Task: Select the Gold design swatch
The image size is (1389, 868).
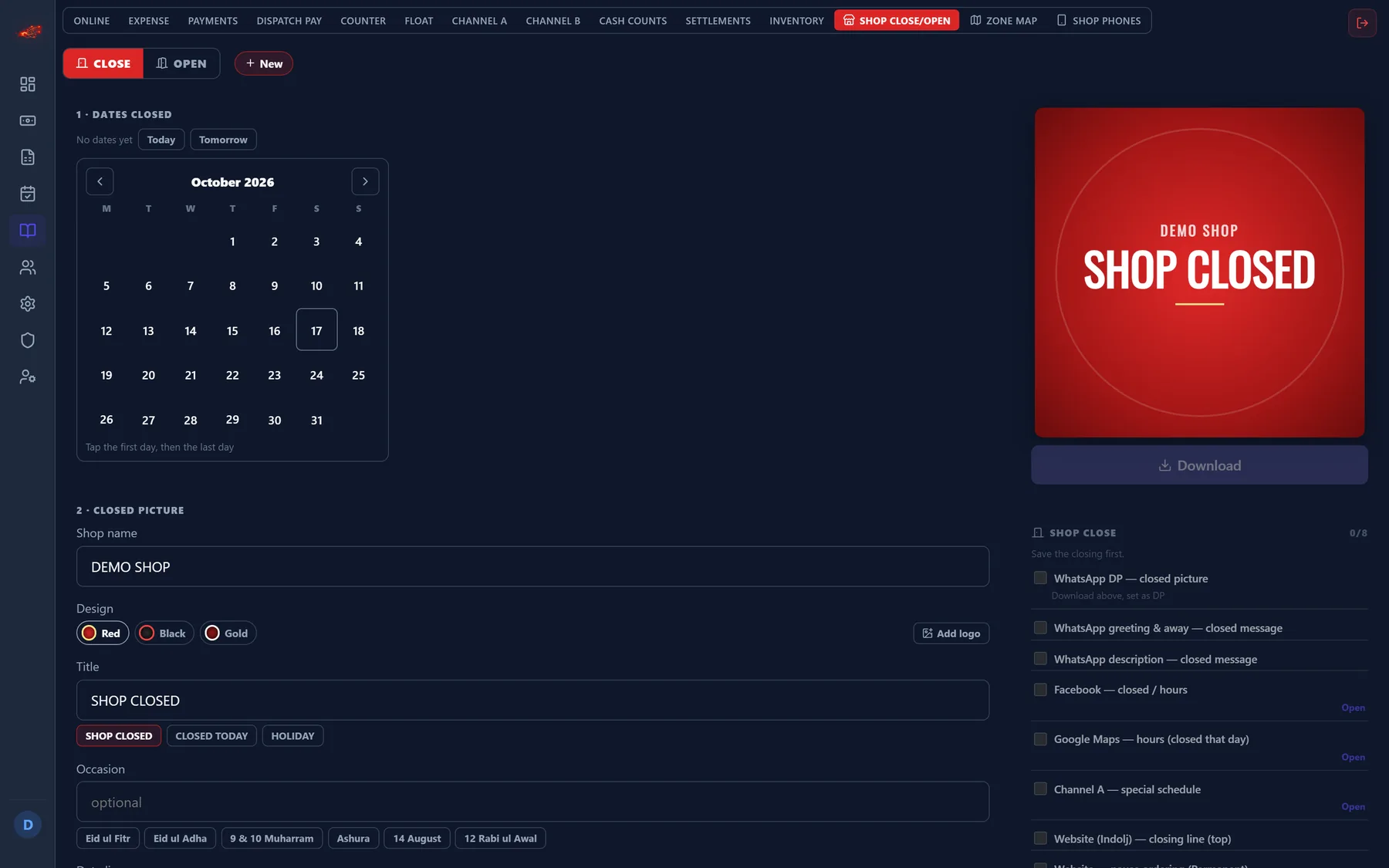Action: [x=228, y=633]
